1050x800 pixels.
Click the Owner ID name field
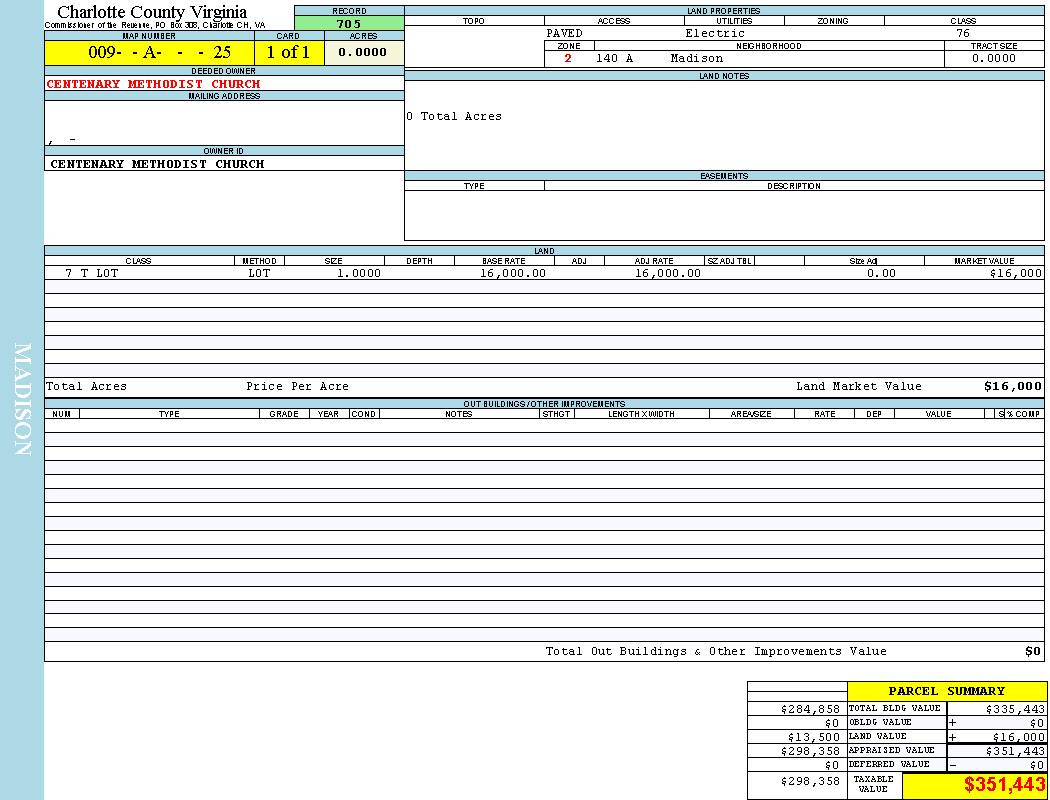157,164
